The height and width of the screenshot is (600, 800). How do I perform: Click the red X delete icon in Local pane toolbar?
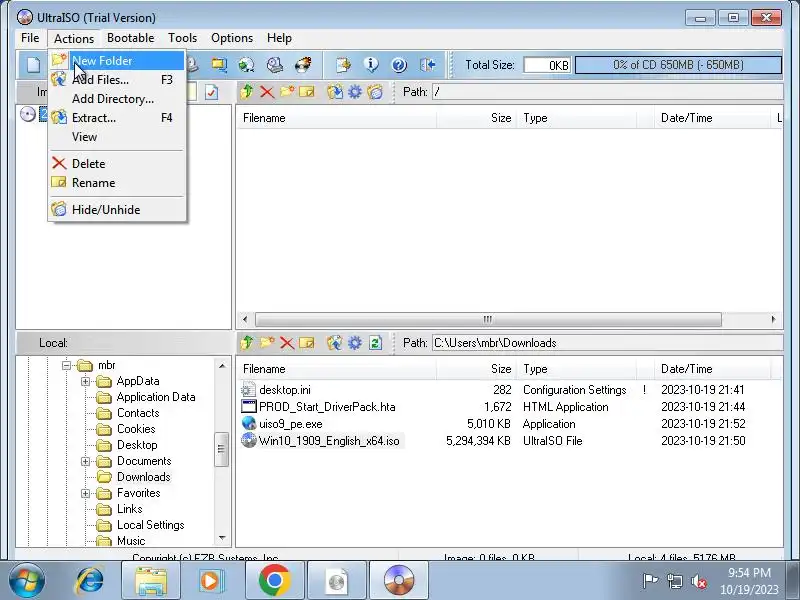coord(287,343)
